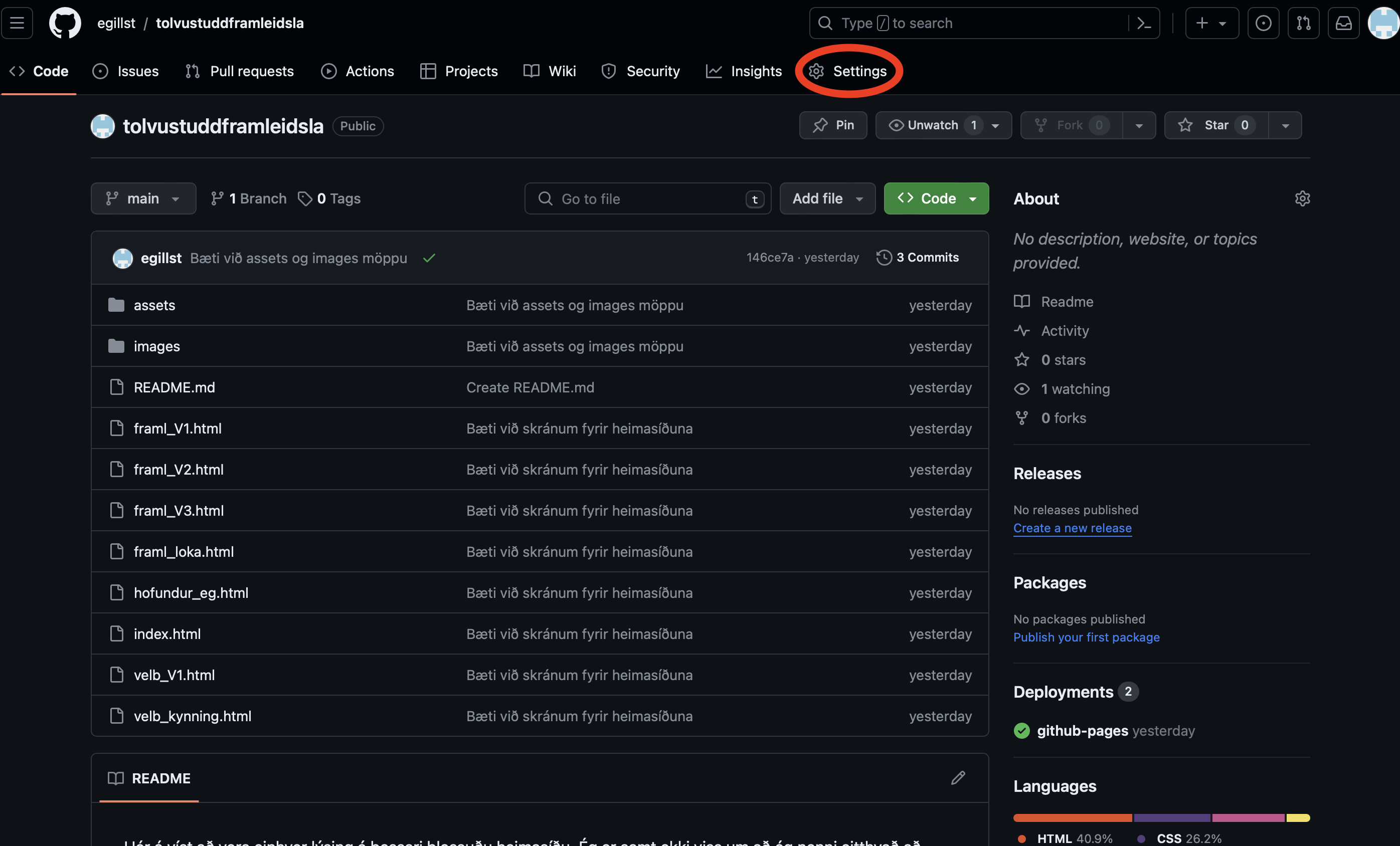Open 0 forks link in About

1050,418
